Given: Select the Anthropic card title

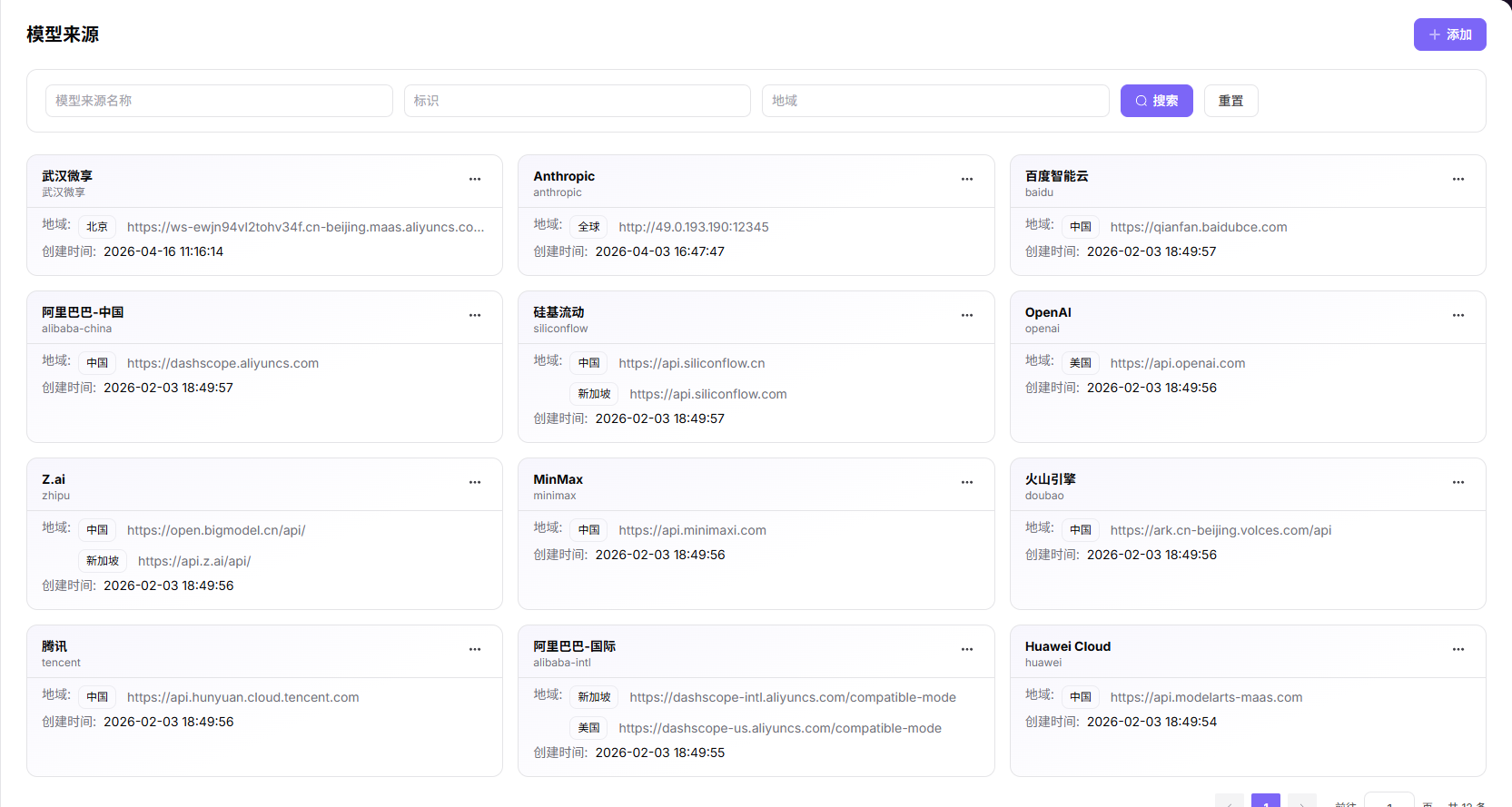Looking at the screenshot, I should [564, 176].
